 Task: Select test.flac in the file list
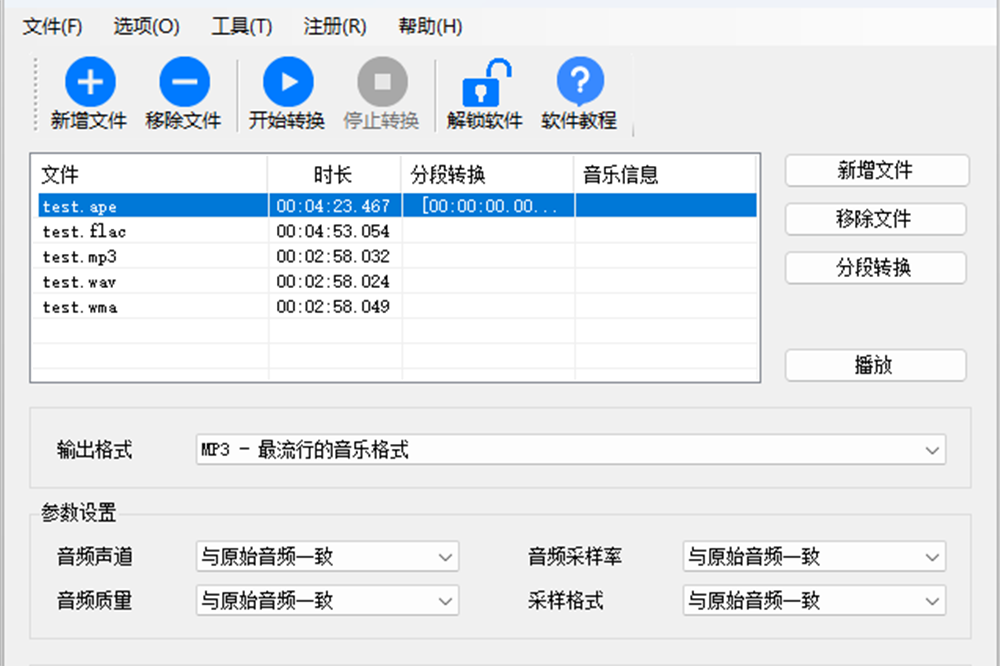[85, 232]
